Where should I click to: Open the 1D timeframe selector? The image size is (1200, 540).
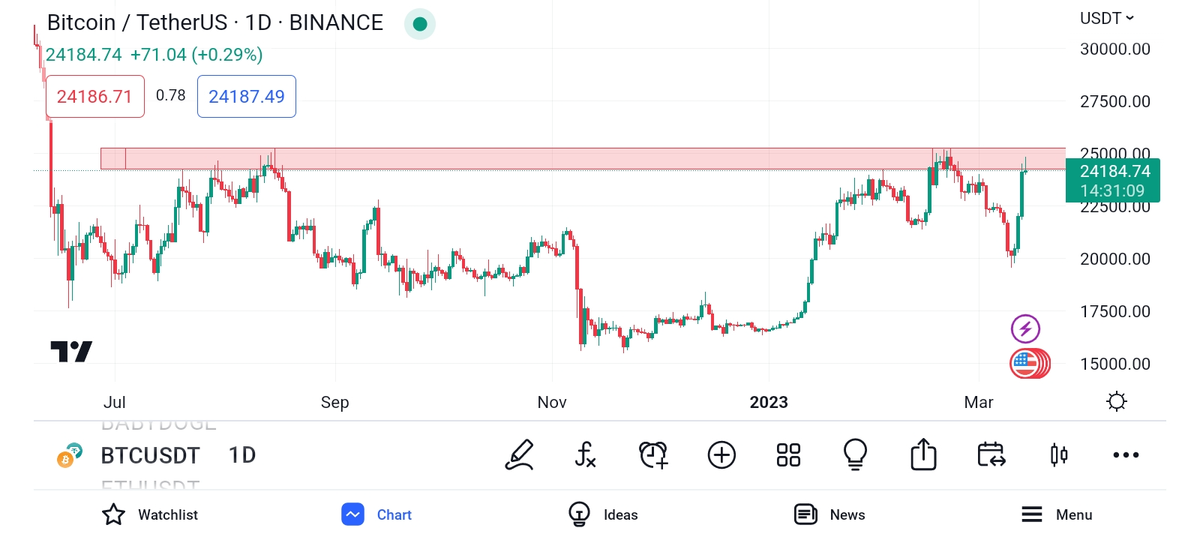242,456
